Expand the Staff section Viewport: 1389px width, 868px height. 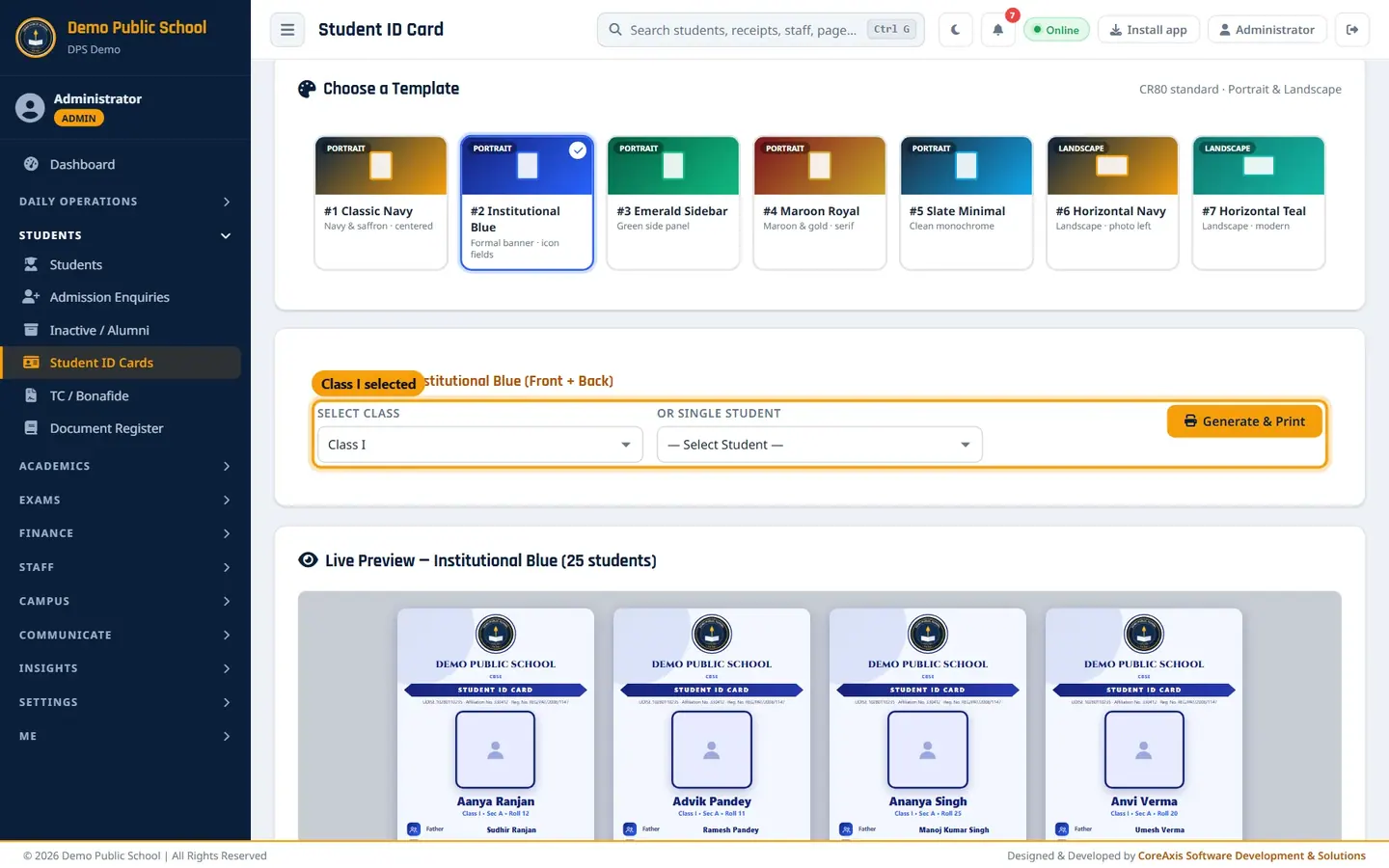point(125,567)
